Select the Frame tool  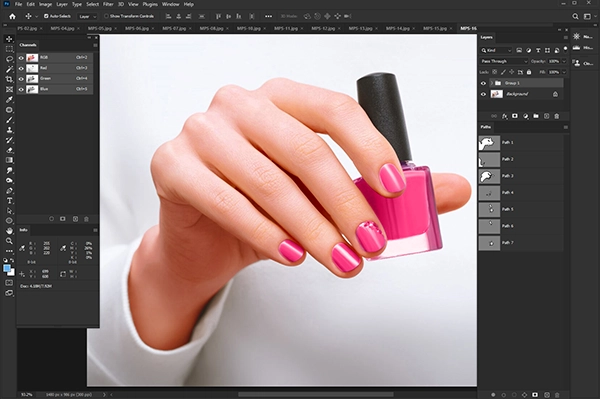[x=9, y=90]
